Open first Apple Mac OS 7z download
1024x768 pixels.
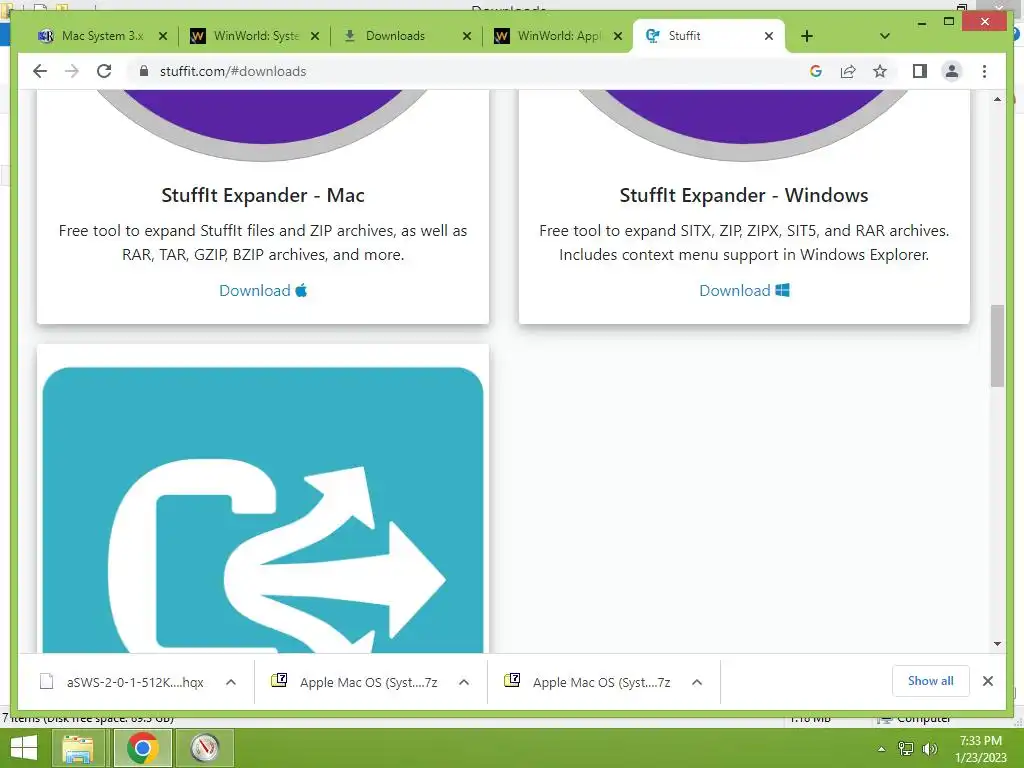[355, 682]
